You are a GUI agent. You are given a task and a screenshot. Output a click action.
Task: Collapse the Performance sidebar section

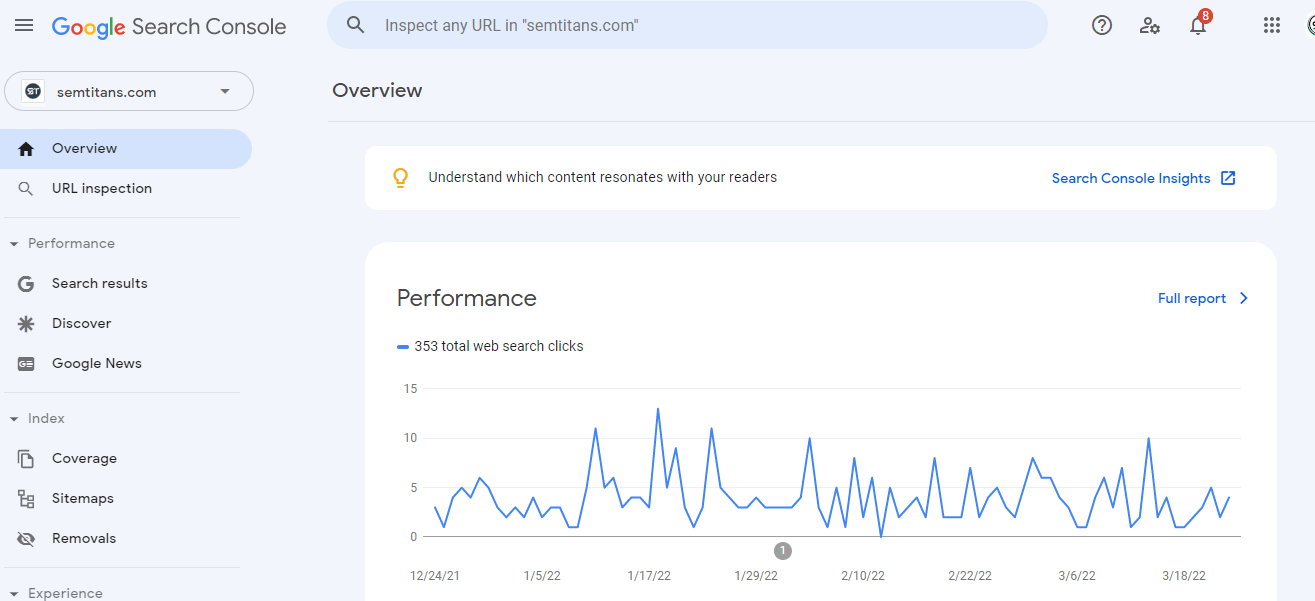[x=14, y=243]
